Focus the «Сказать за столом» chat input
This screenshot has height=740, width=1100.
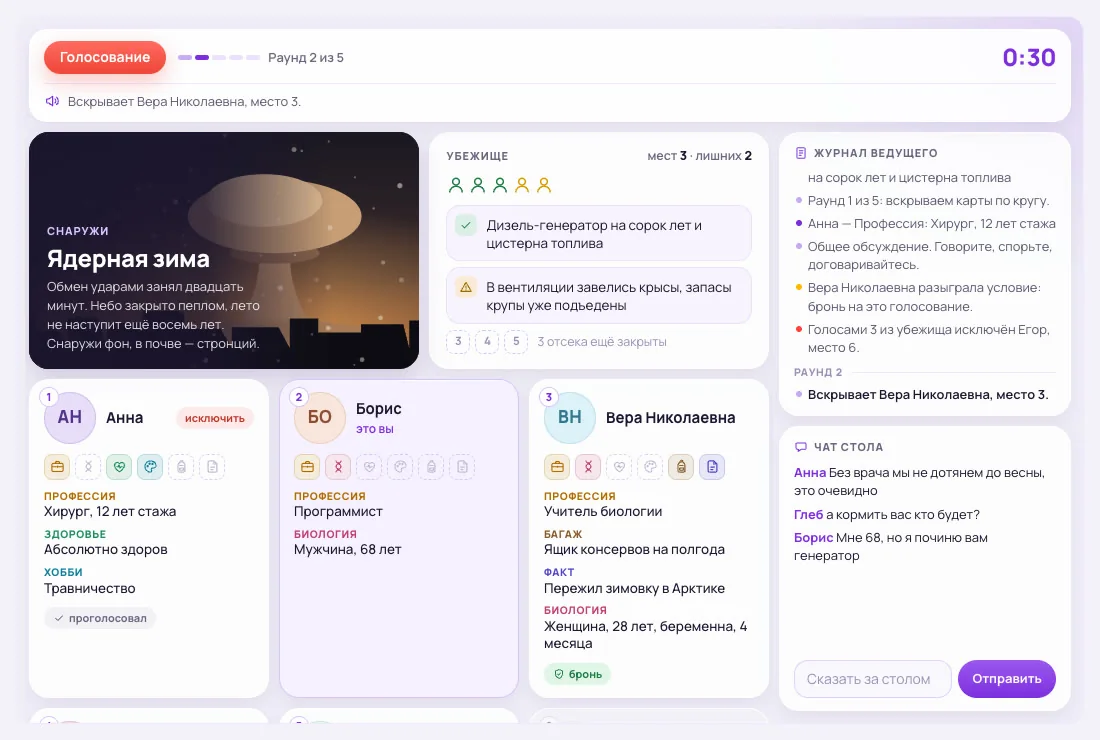(x=872, y=679)
